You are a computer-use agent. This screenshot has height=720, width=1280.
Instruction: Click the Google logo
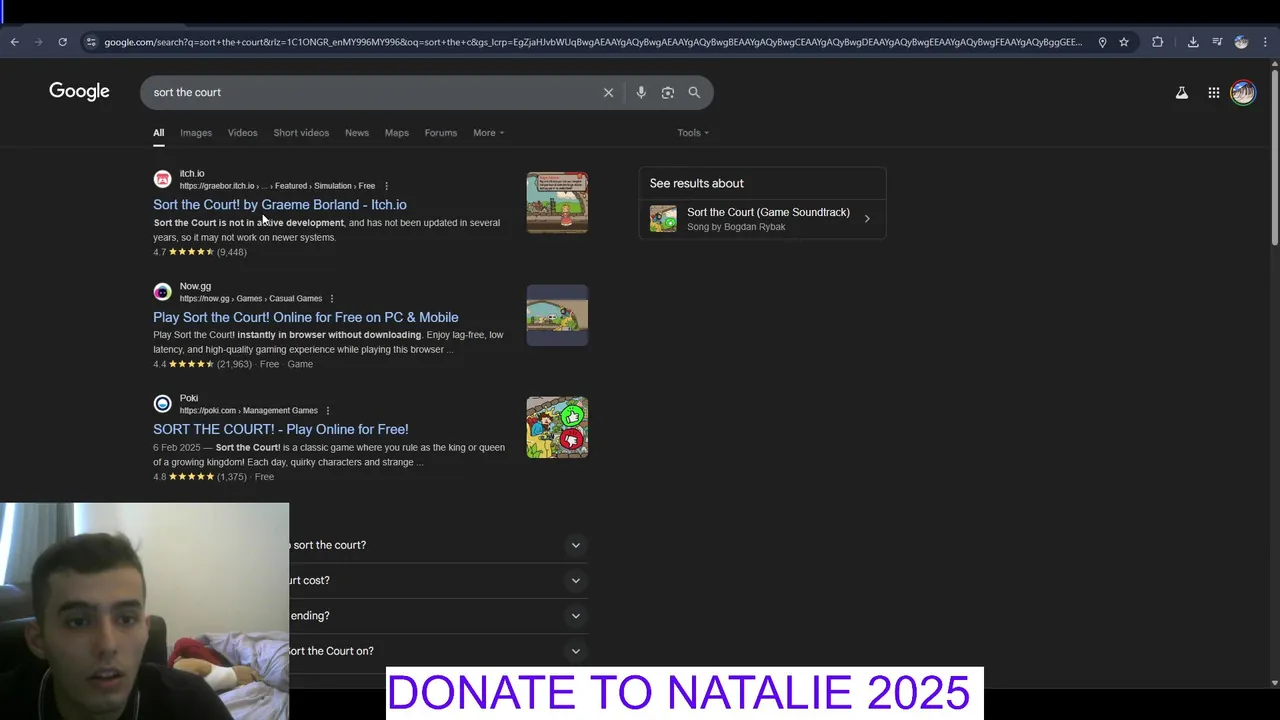click(79, 92)
